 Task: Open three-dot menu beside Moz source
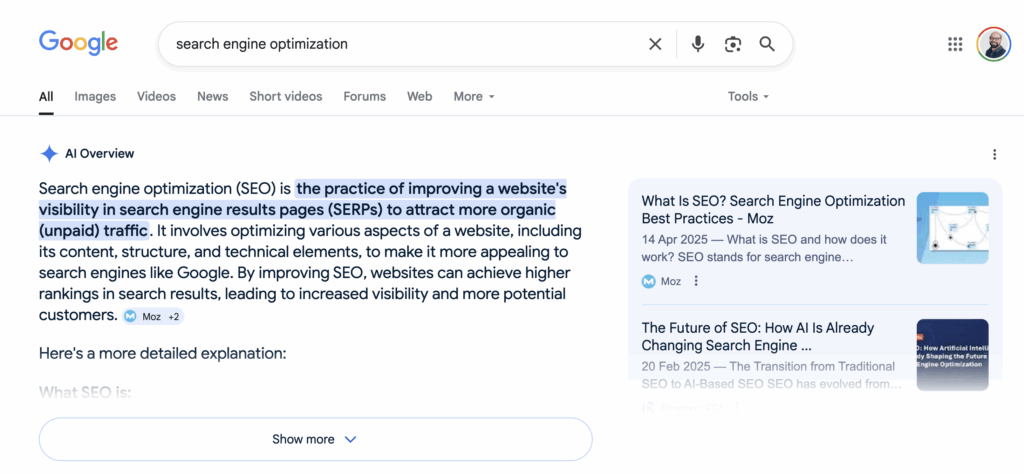coord(696,281)
